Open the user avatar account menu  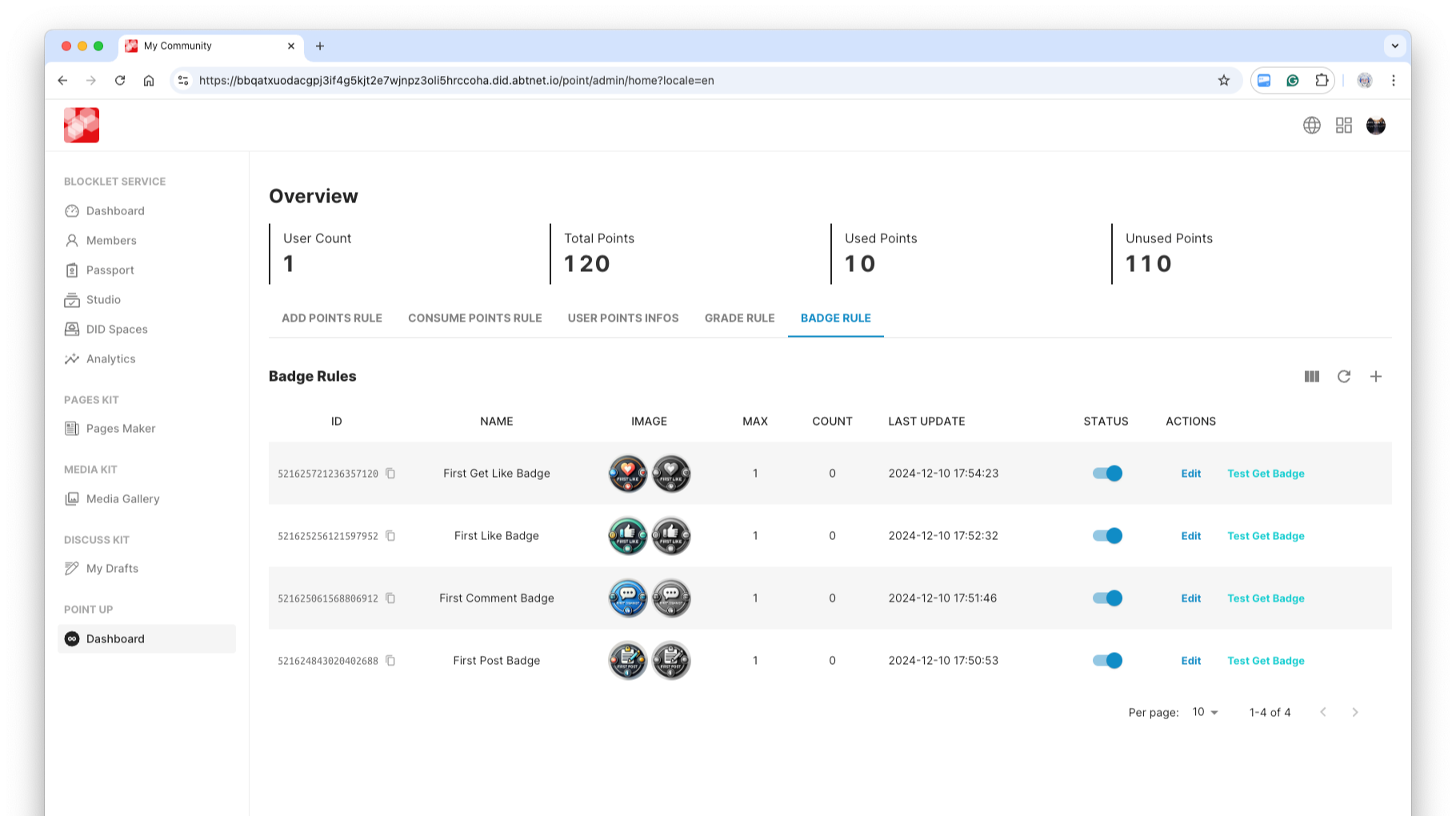(1375, 126)
